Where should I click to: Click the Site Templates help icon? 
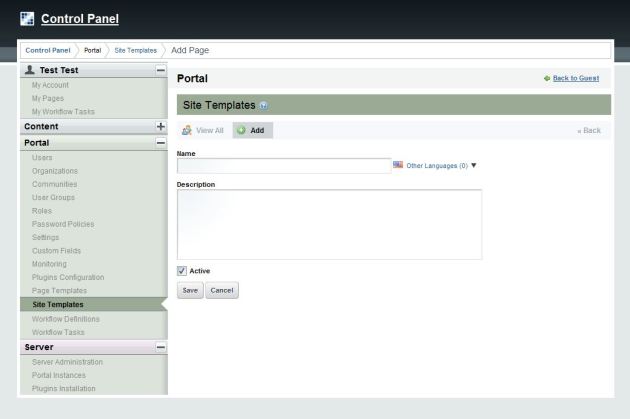point(263,105)
